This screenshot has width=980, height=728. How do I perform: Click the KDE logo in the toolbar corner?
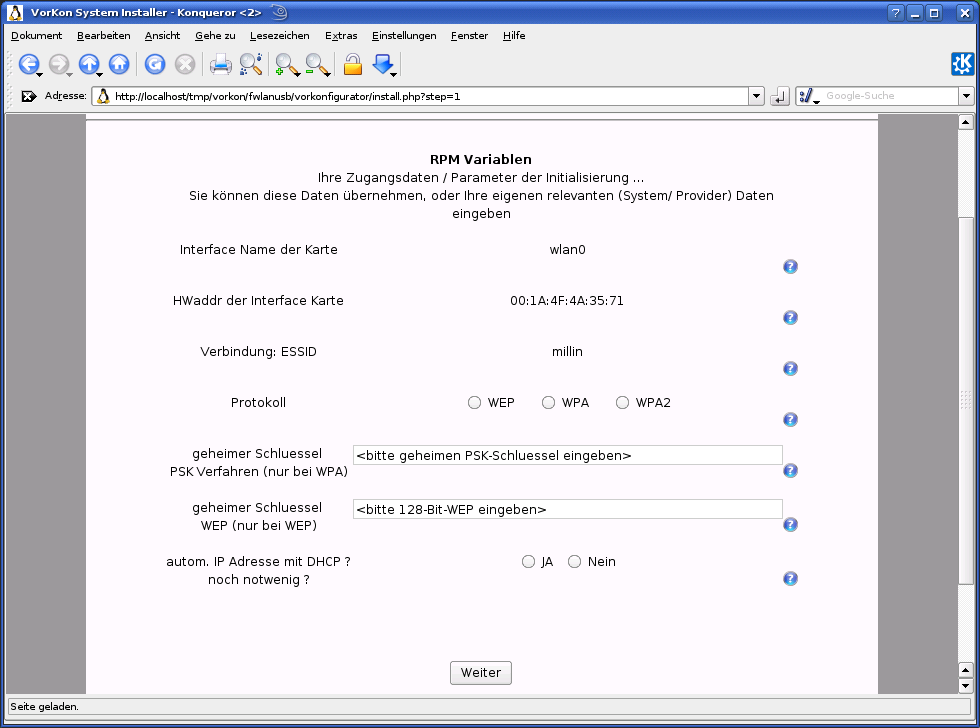point(962,64)
